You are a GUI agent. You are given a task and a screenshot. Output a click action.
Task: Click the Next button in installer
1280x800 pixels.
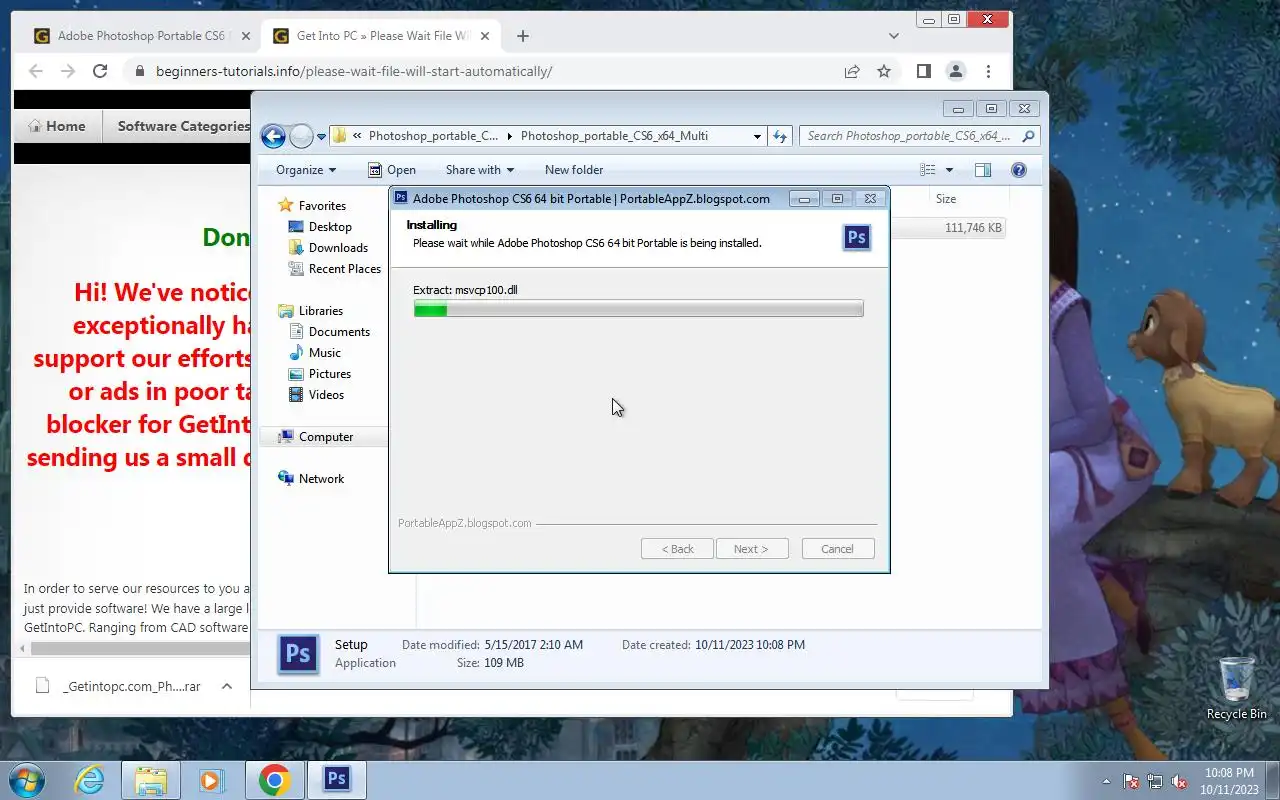pos(752,549)
